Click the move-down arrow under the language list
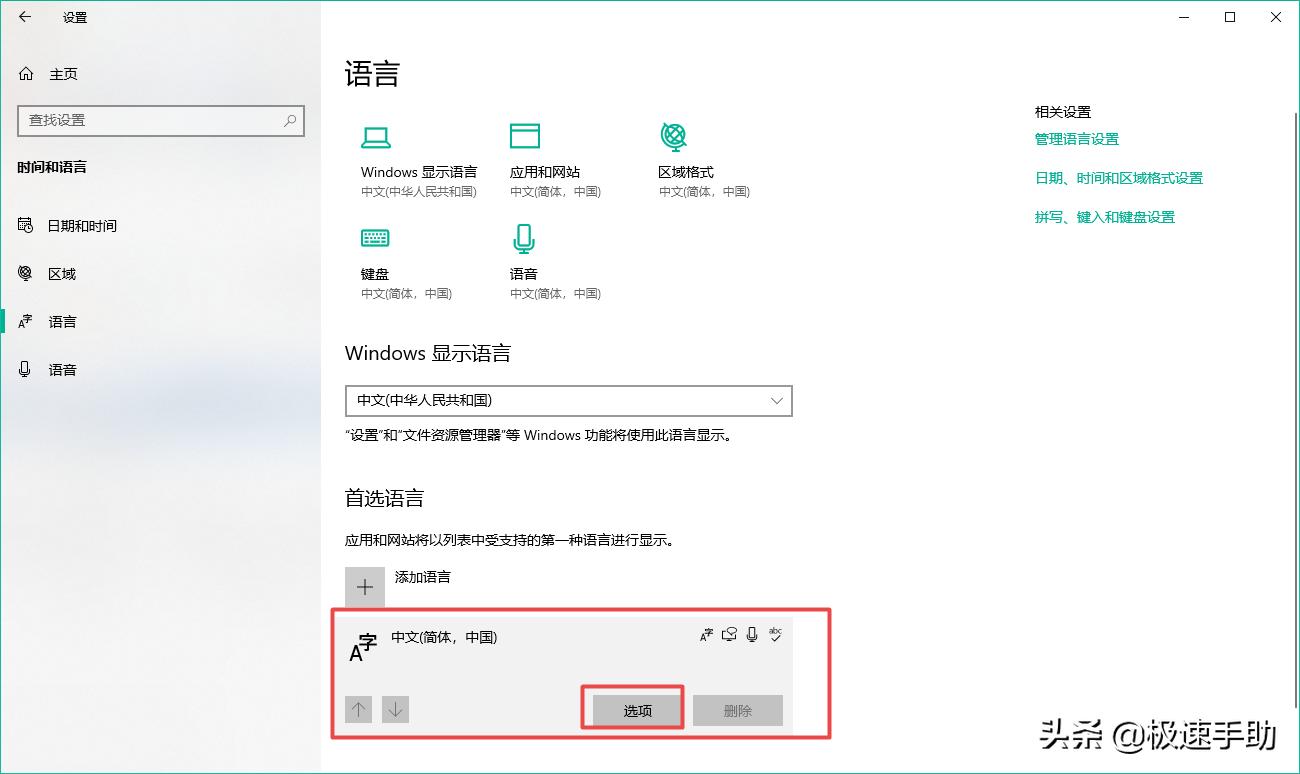 pos(395,709)
